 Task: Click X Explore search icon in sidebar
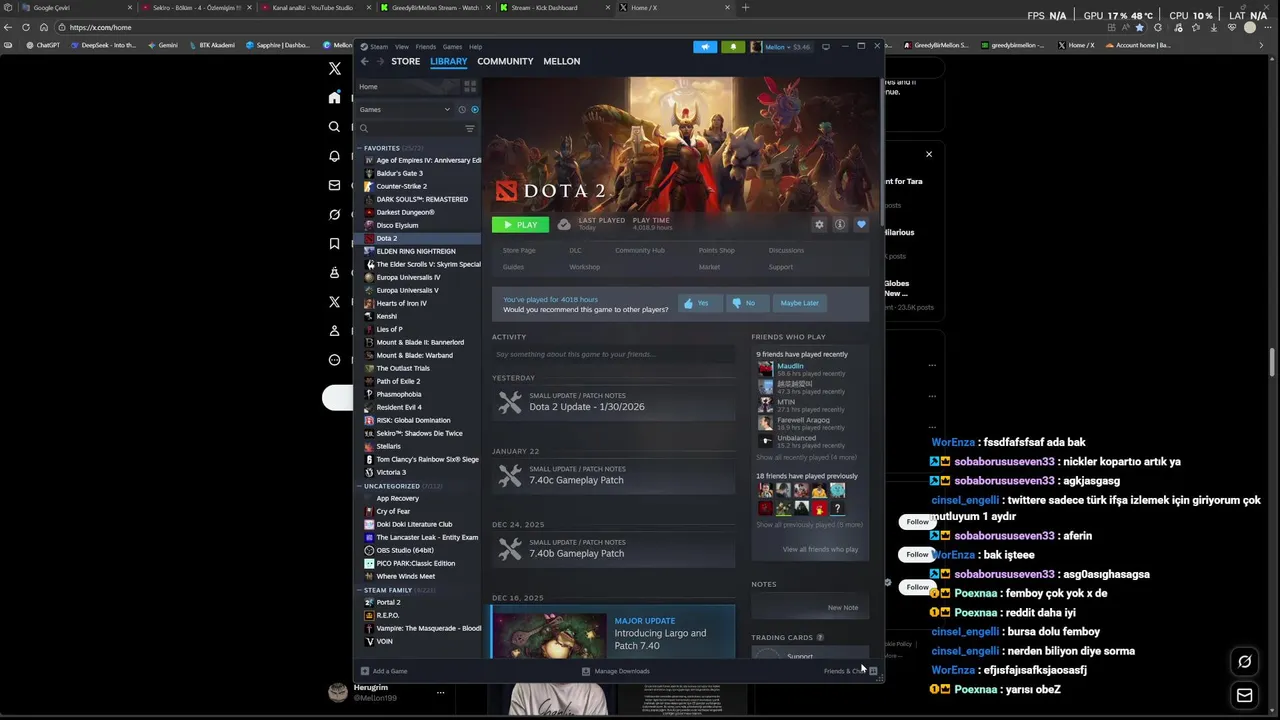pos(334,127)
